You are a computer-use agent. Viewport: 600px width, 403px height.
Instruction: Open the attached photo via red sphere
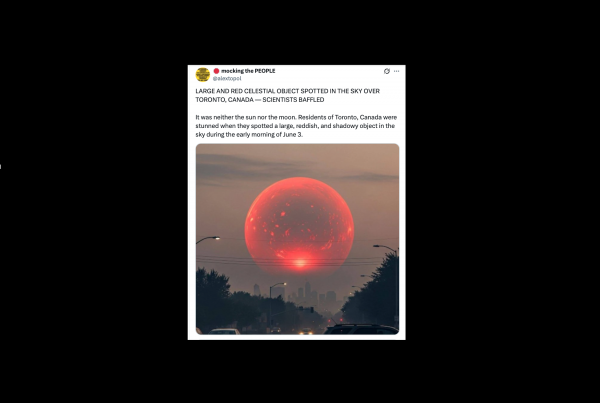pos(299,226)
